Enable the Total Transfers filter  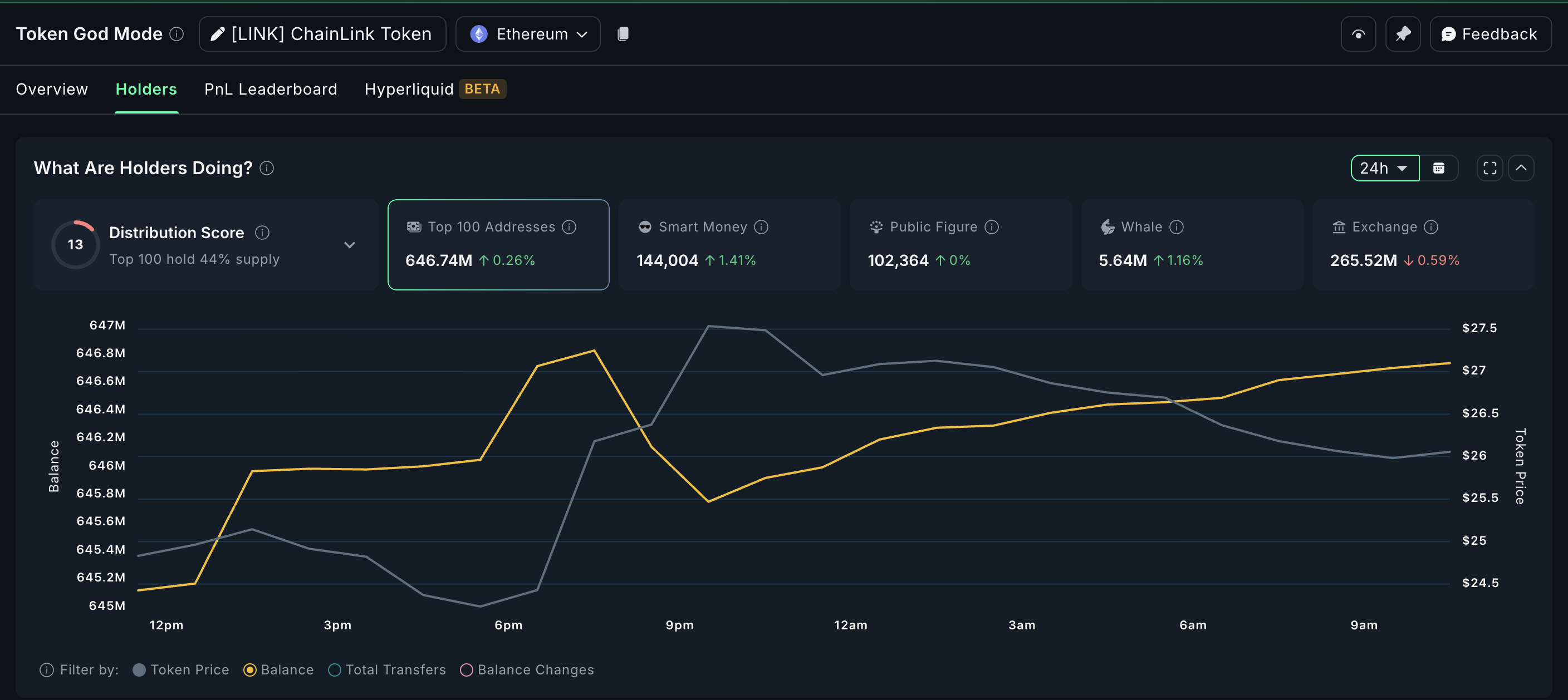click(334, 669)
